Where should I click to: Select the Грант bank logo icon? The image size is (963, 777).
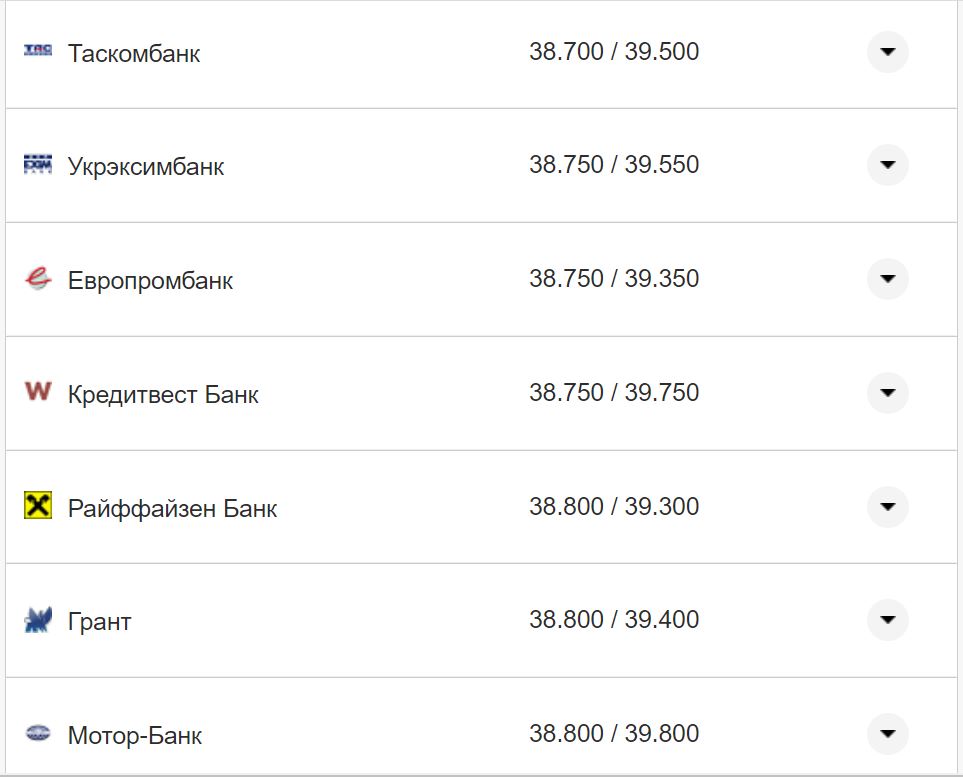pos(37,620)
